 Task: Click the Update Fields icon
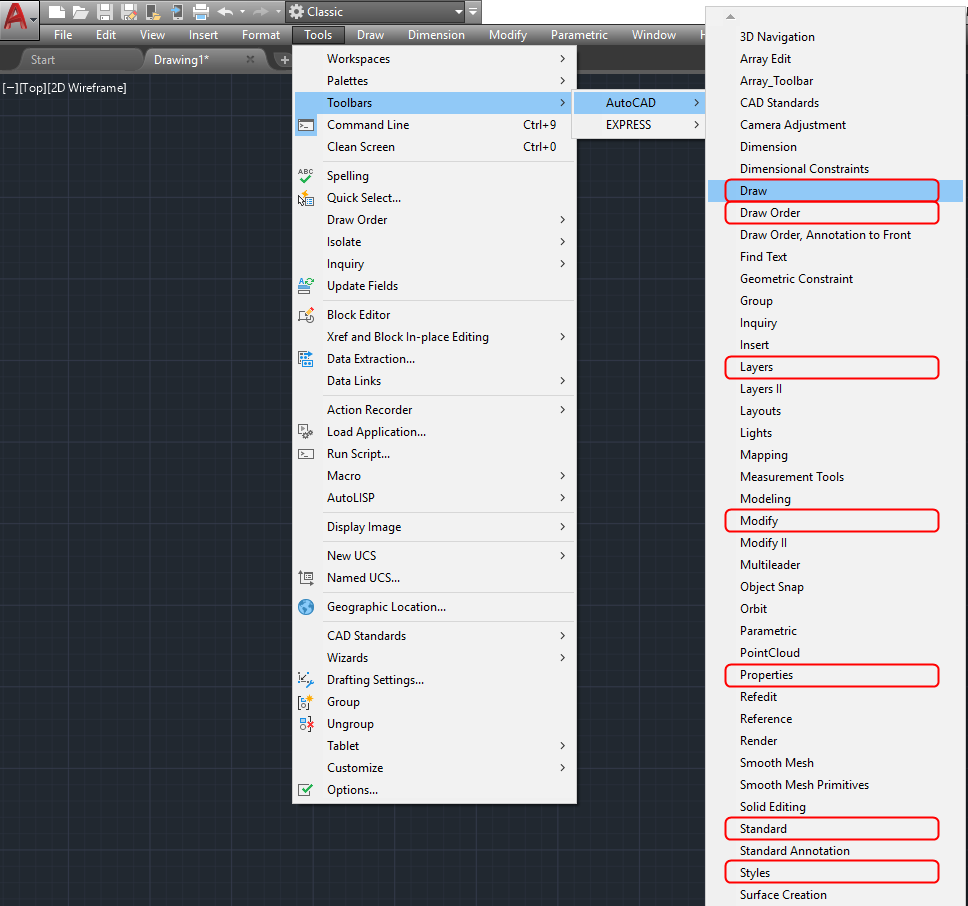(x=306, y=286)
